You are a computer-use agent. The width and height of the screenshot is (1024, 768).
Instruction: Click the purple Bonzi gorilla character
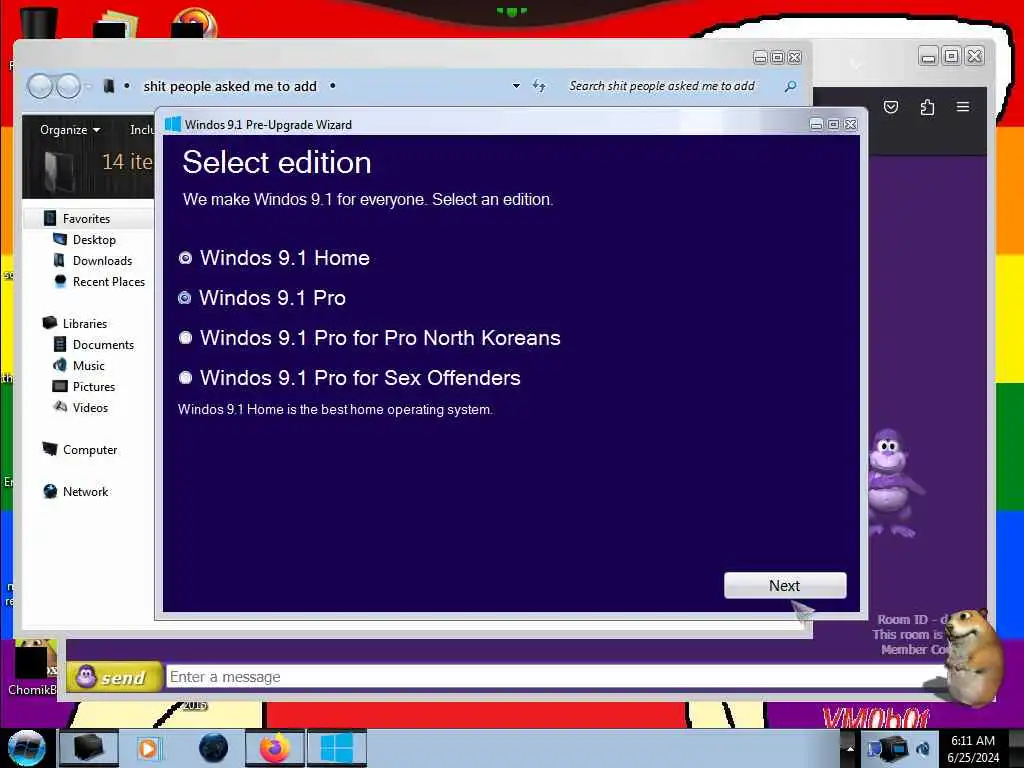tap(893, 482)
